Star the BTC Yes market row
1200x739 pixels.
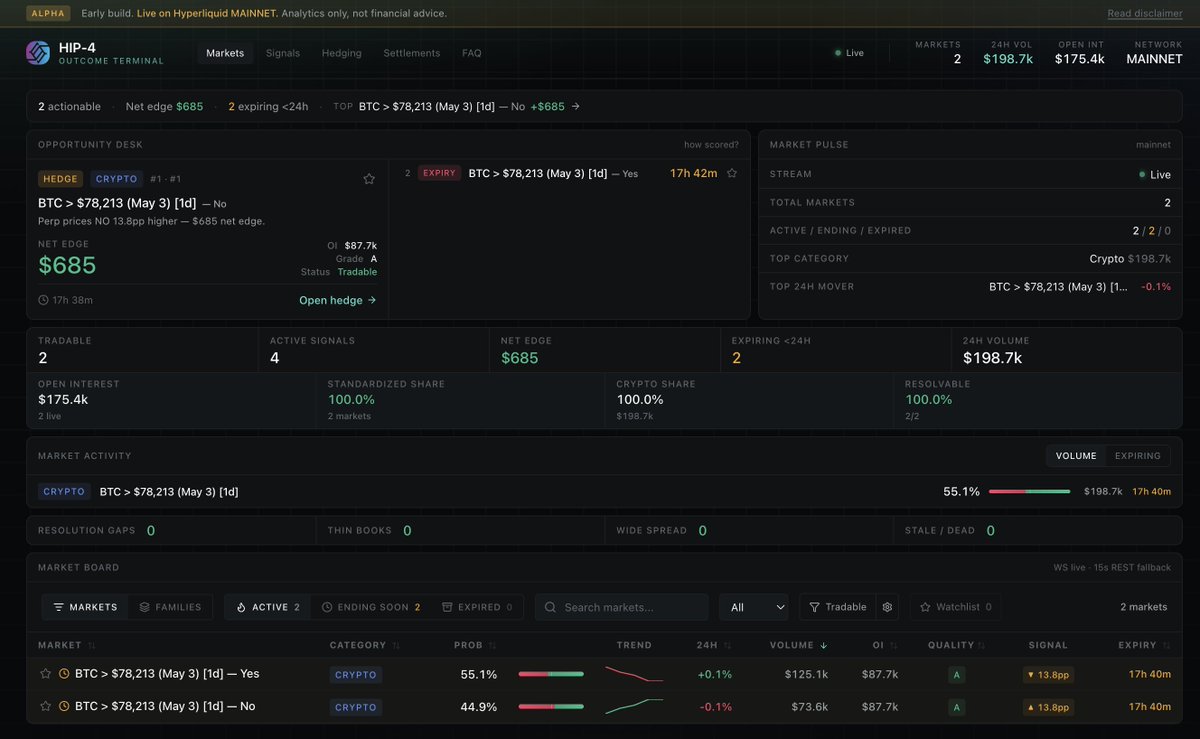click(45, 674)
